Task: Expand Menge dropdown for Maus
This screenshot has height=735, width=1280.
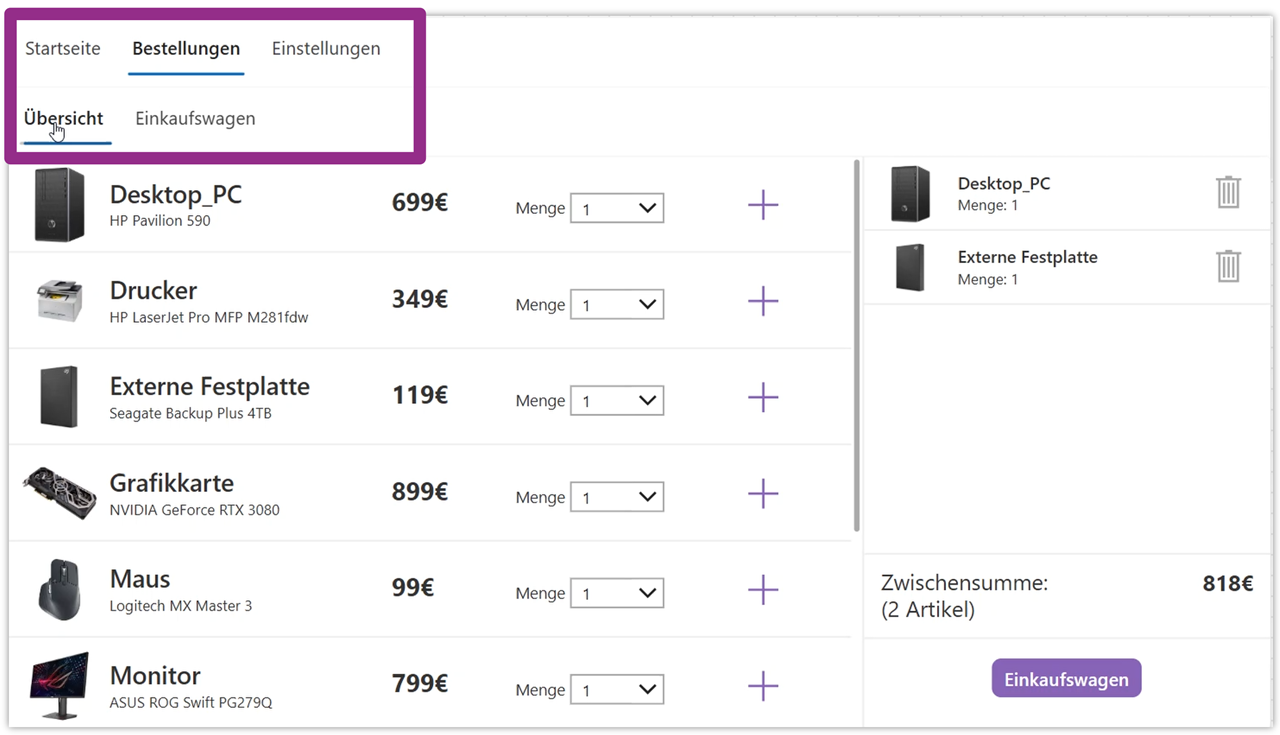Action: 617,593
